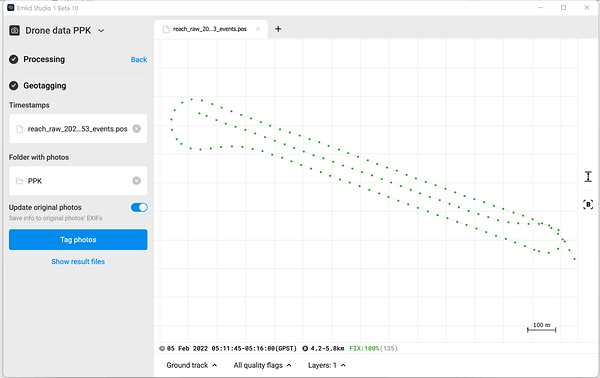Remove the reach_raw events.pos timestamps file
Viewport: 600px width, 378px height.
point(137,129)
